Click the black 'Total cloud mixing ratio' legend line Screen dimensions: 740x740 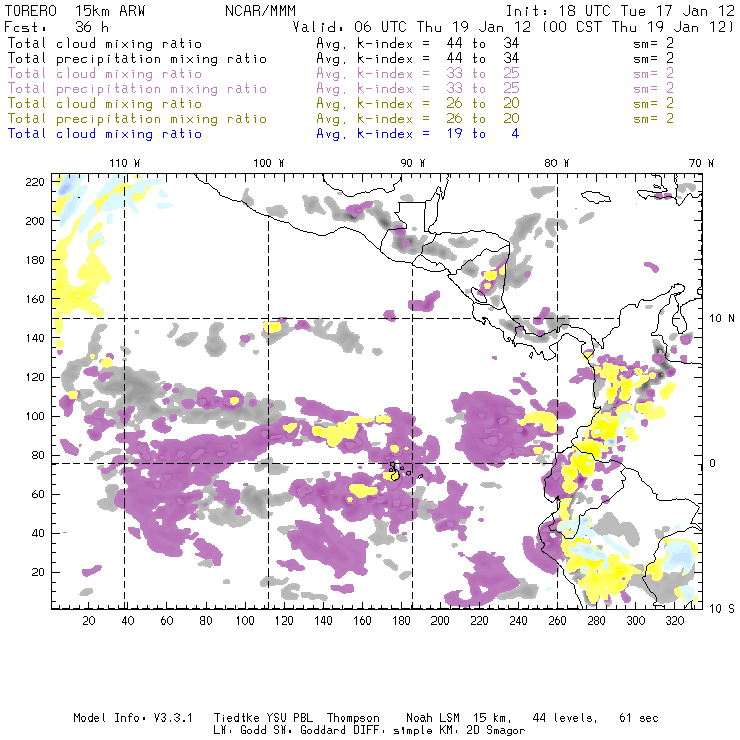105,43
